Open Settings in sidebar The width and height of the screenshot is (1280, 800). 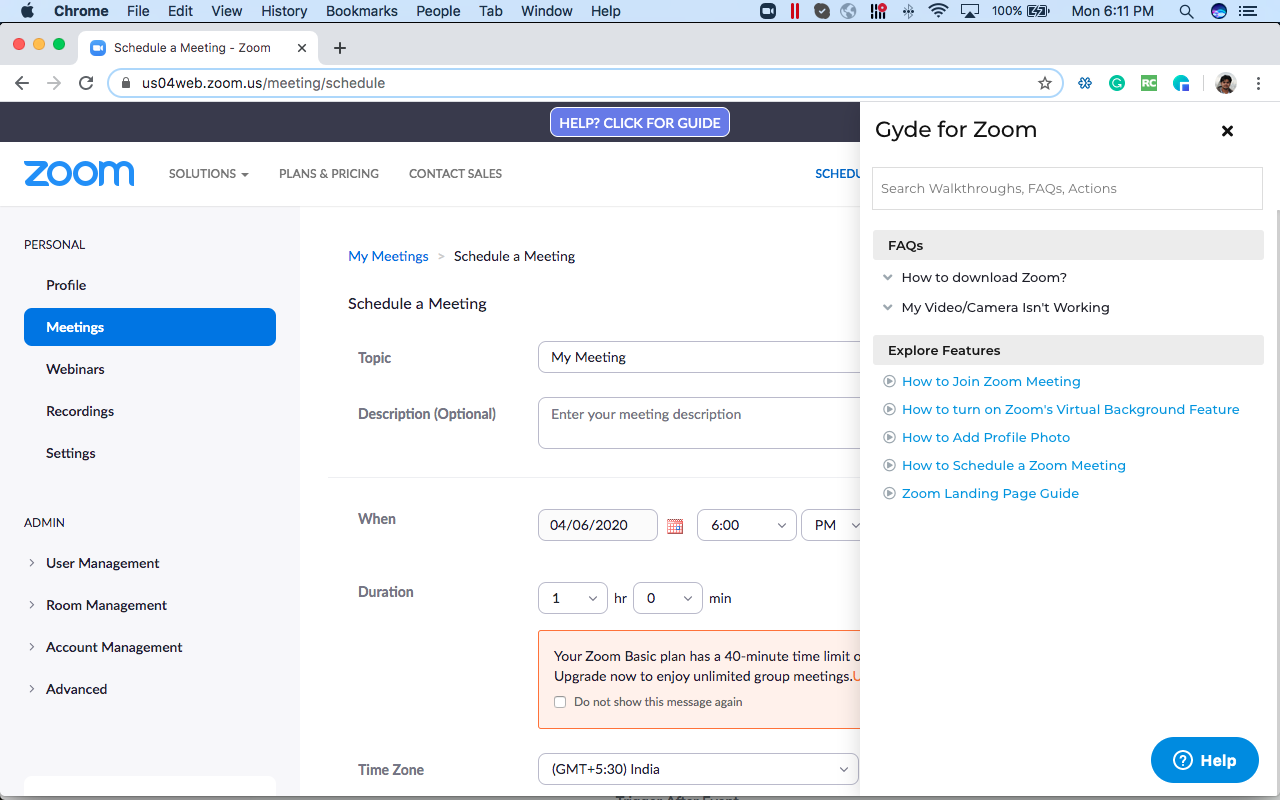pos(71,453)
